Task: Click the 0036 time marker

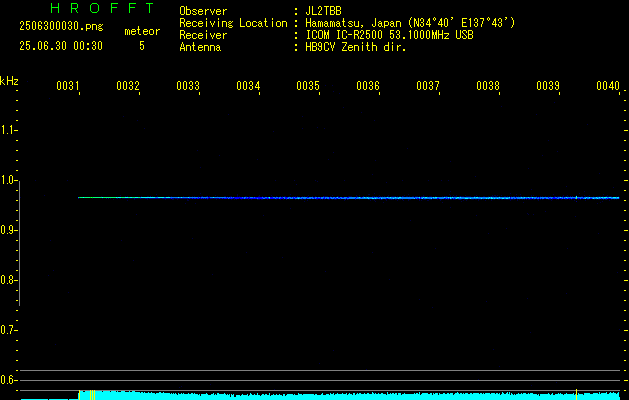Action: (x=368, y=86)
